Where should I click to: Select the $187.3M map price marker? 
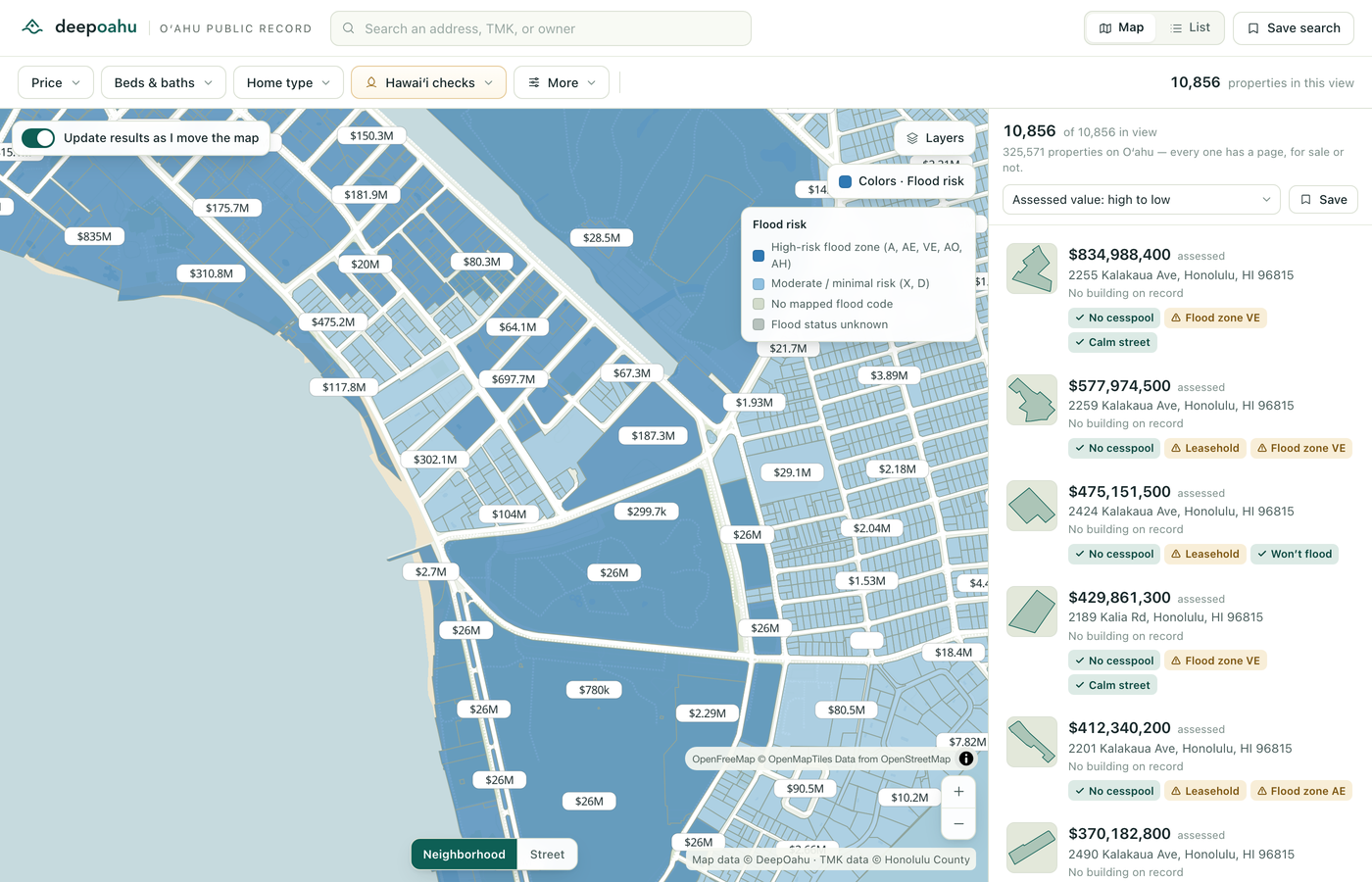[x=653, y=436]
